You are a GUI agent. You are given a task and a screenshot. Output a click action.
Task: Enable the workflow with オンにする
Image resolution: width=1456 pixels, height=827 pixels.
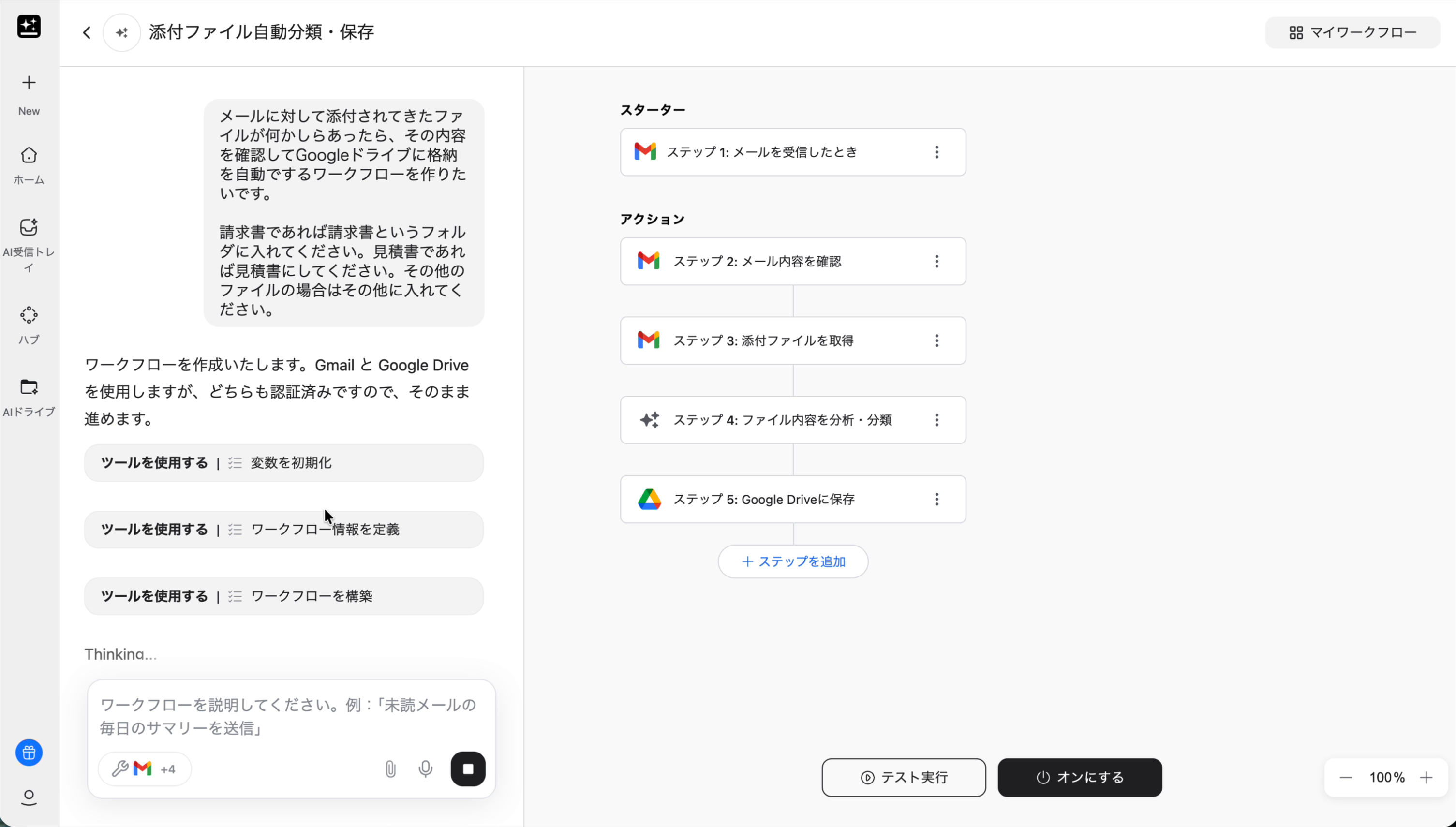1079,777
